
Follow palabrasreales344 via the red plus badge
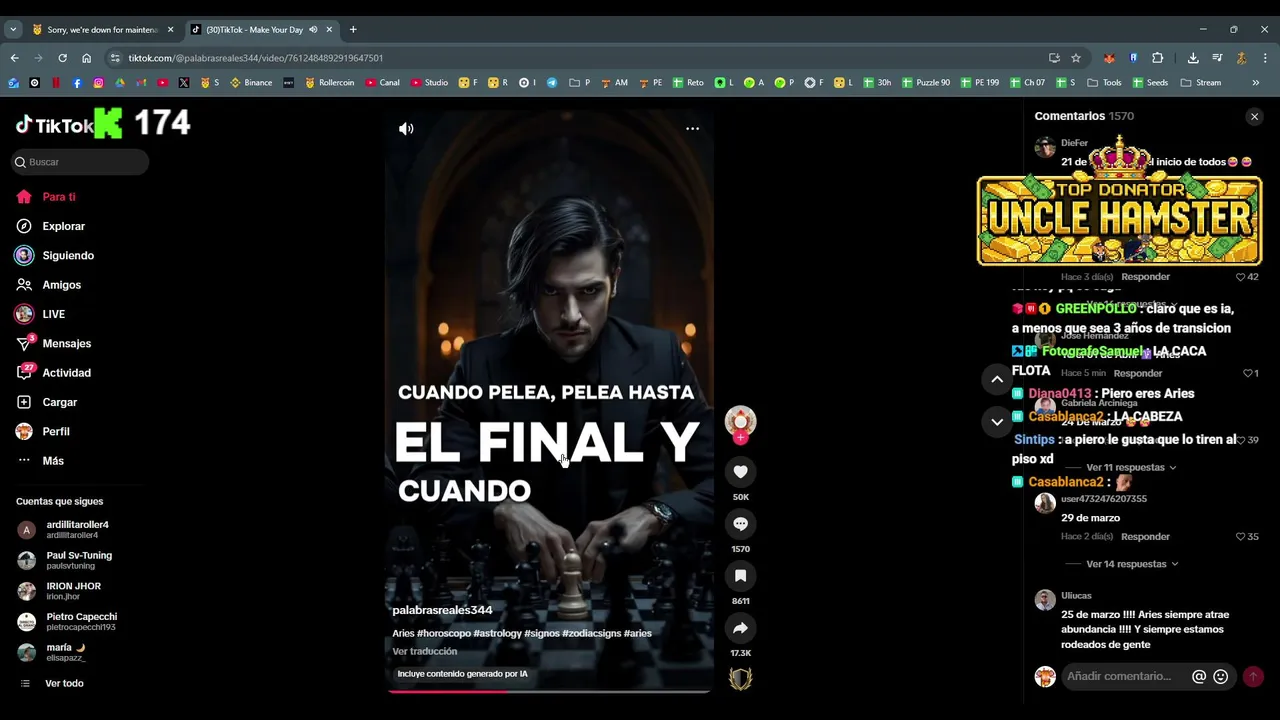tap(740, 438)
